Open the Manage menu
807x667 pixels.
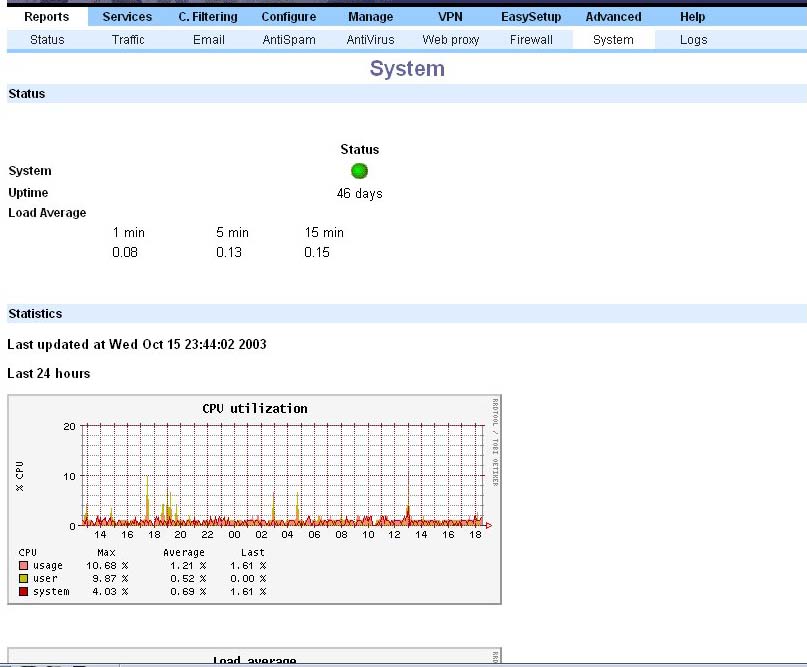(x=371, y=16)
